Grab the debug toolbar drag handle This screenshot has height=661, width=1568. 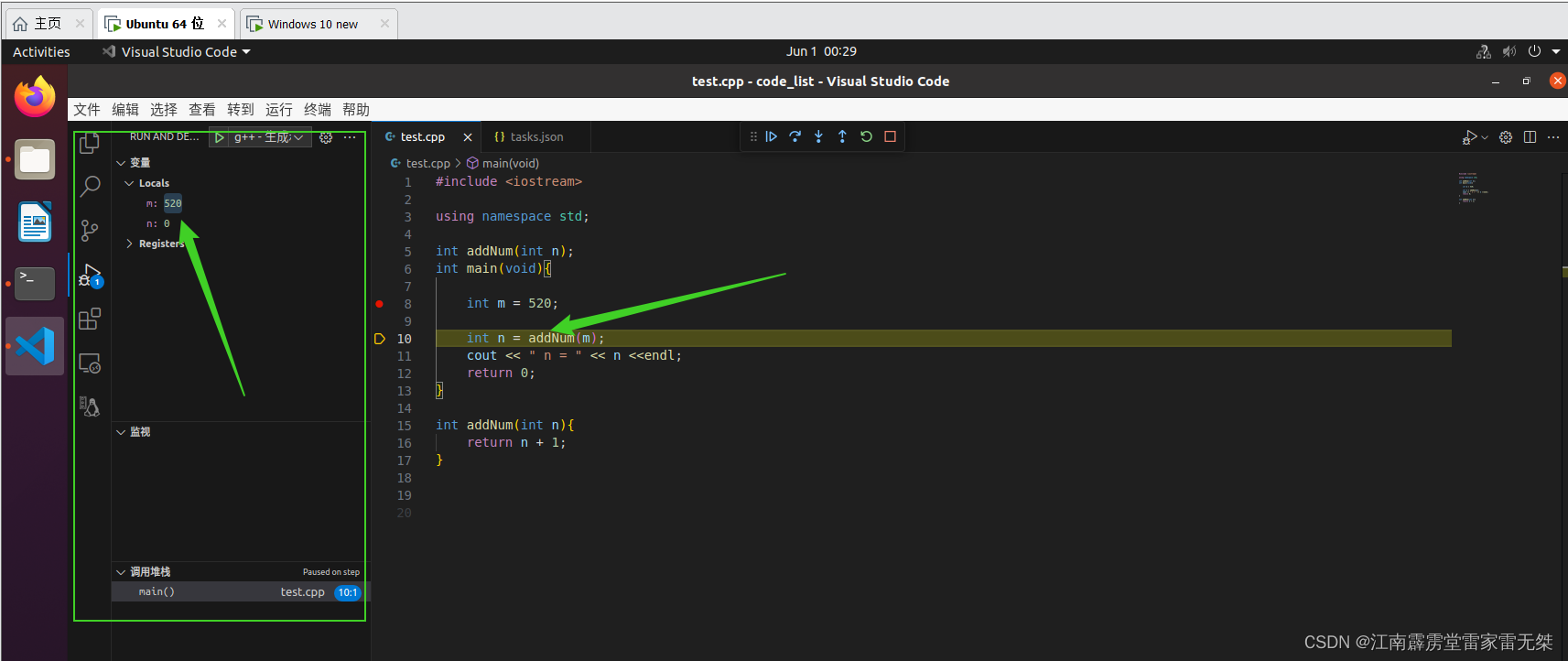click(753, 136)
